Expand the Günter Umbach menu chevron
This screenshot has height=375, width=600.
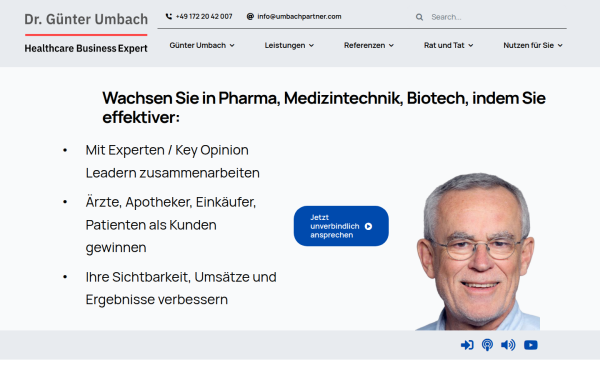tap(232, 46)
